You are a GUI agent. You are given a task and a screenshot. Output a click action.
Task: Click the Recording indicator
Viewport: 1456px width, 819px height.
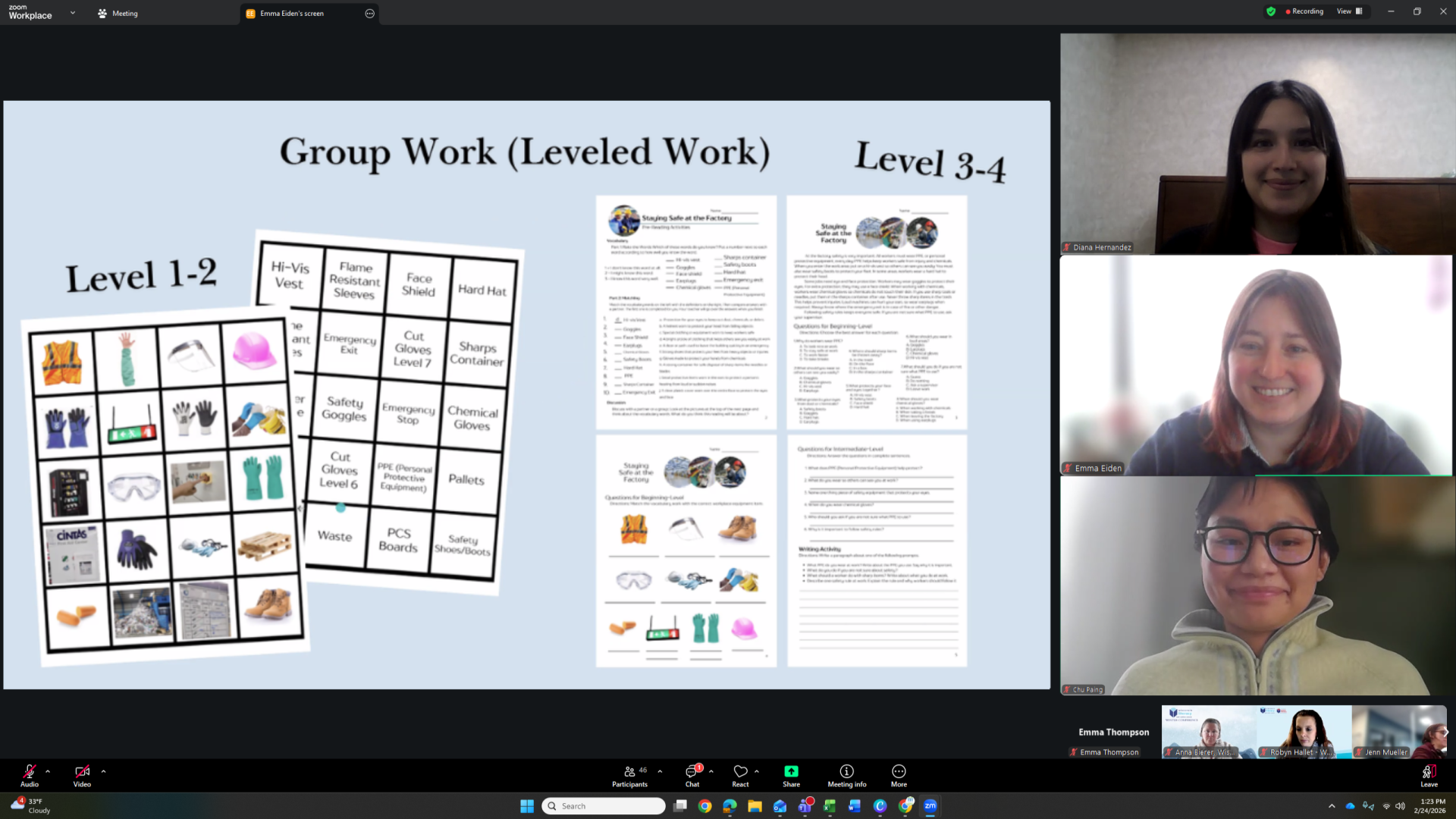click(1304, 11)
